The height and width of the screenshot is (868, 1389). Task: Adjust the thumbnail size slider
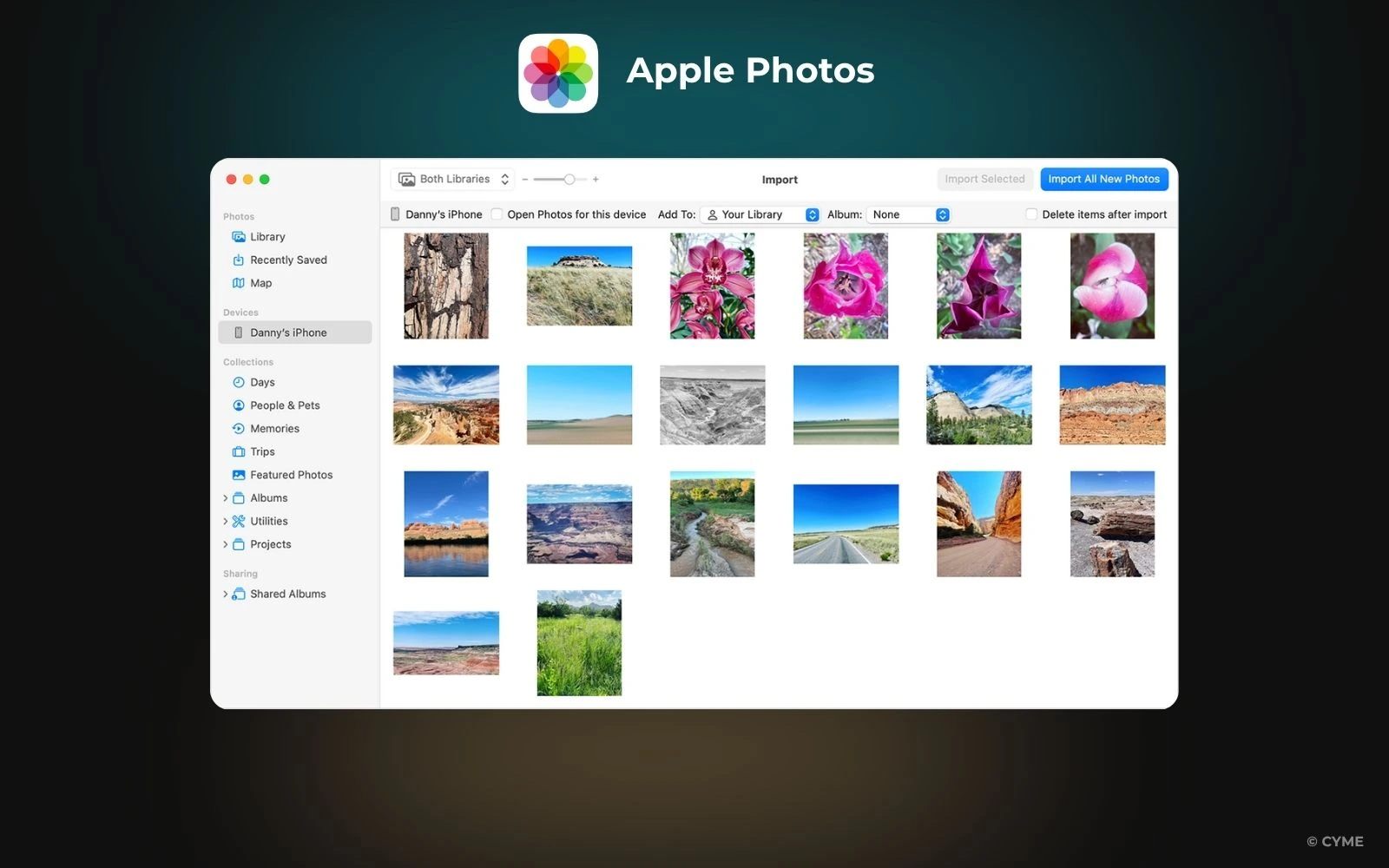tap(569, 179)
